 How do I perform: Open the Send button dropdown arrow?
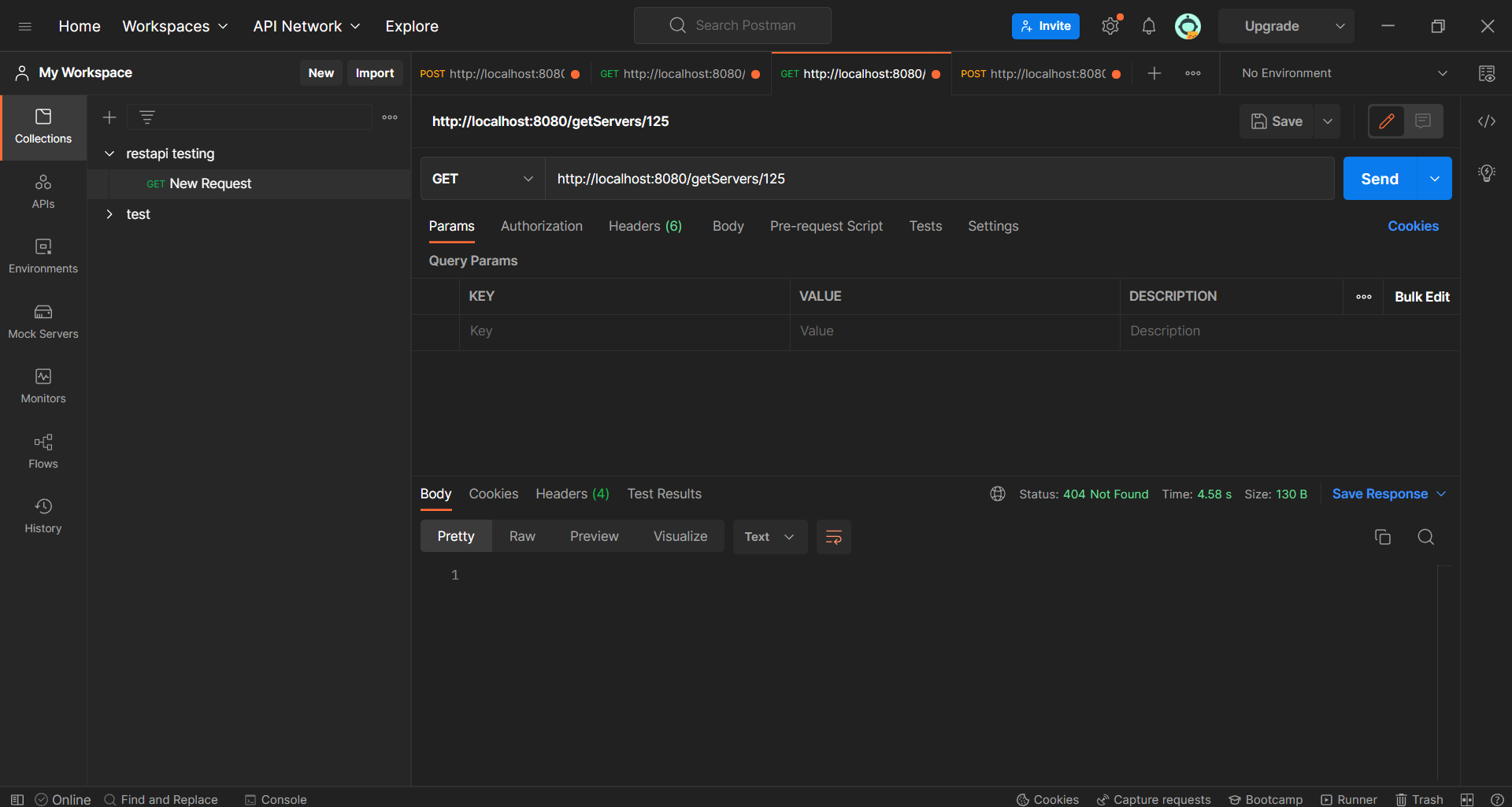point(1435,179)
